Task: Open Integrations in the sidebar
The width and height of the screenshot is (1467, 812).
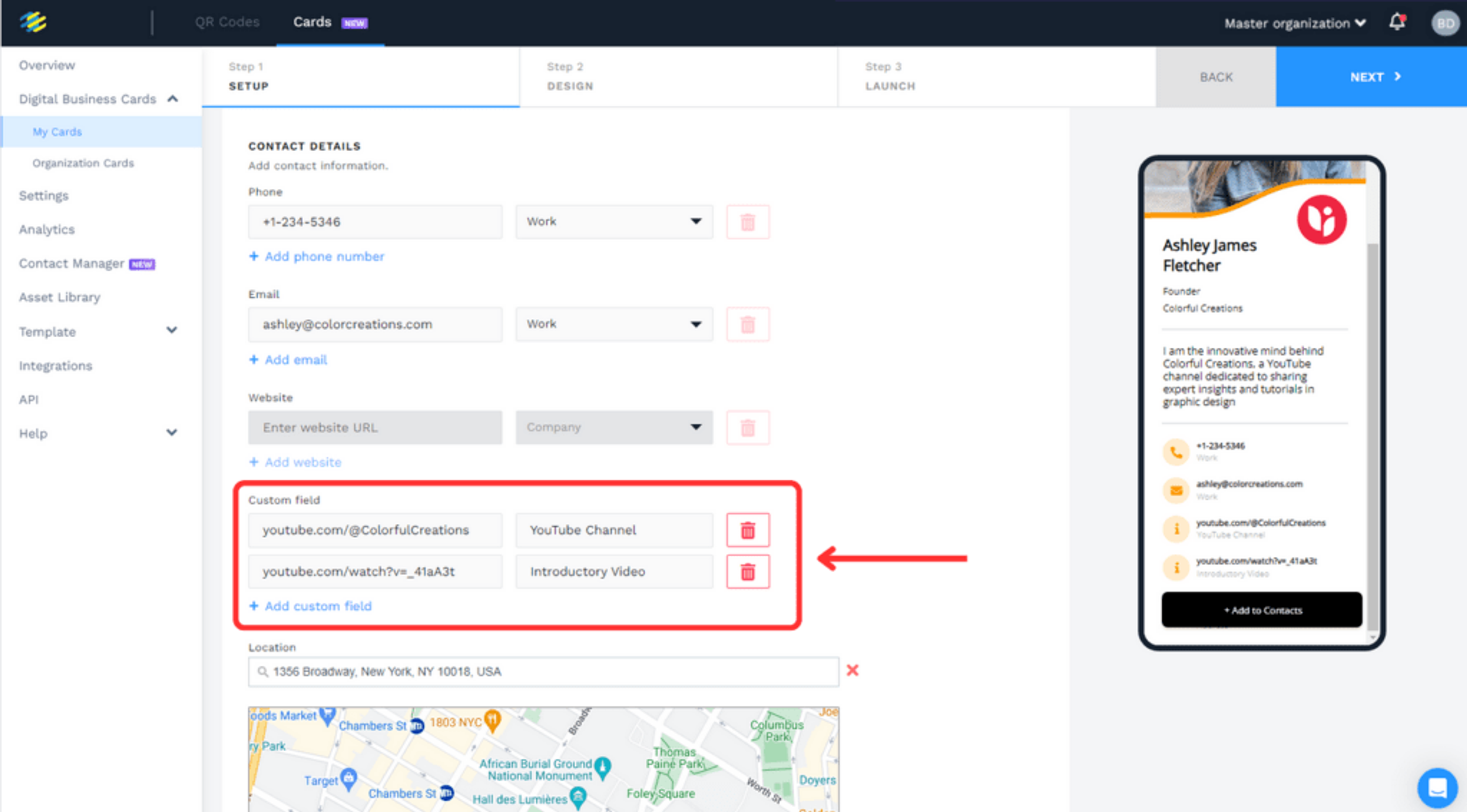Action: (x=56, y=366)
